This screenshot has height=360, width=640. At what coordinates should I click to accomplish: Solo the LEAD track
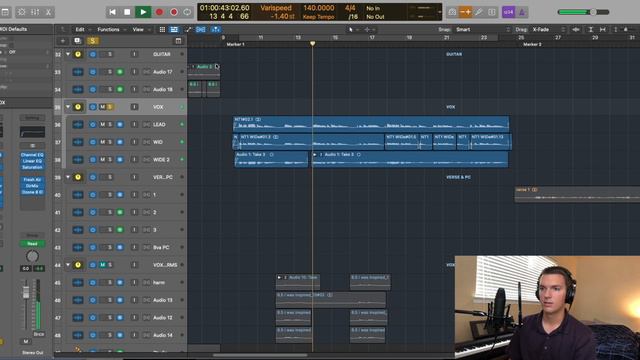(x=110, y=124)
